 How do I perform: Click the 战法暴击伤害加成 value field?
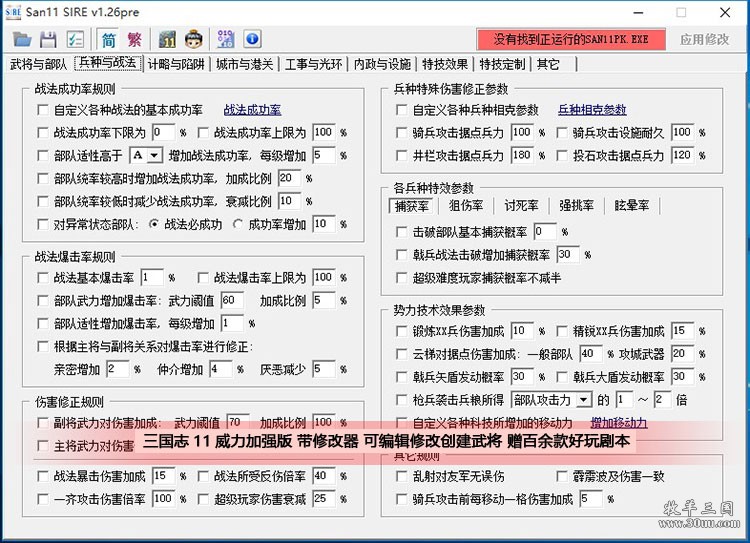(x=163, y=477)
